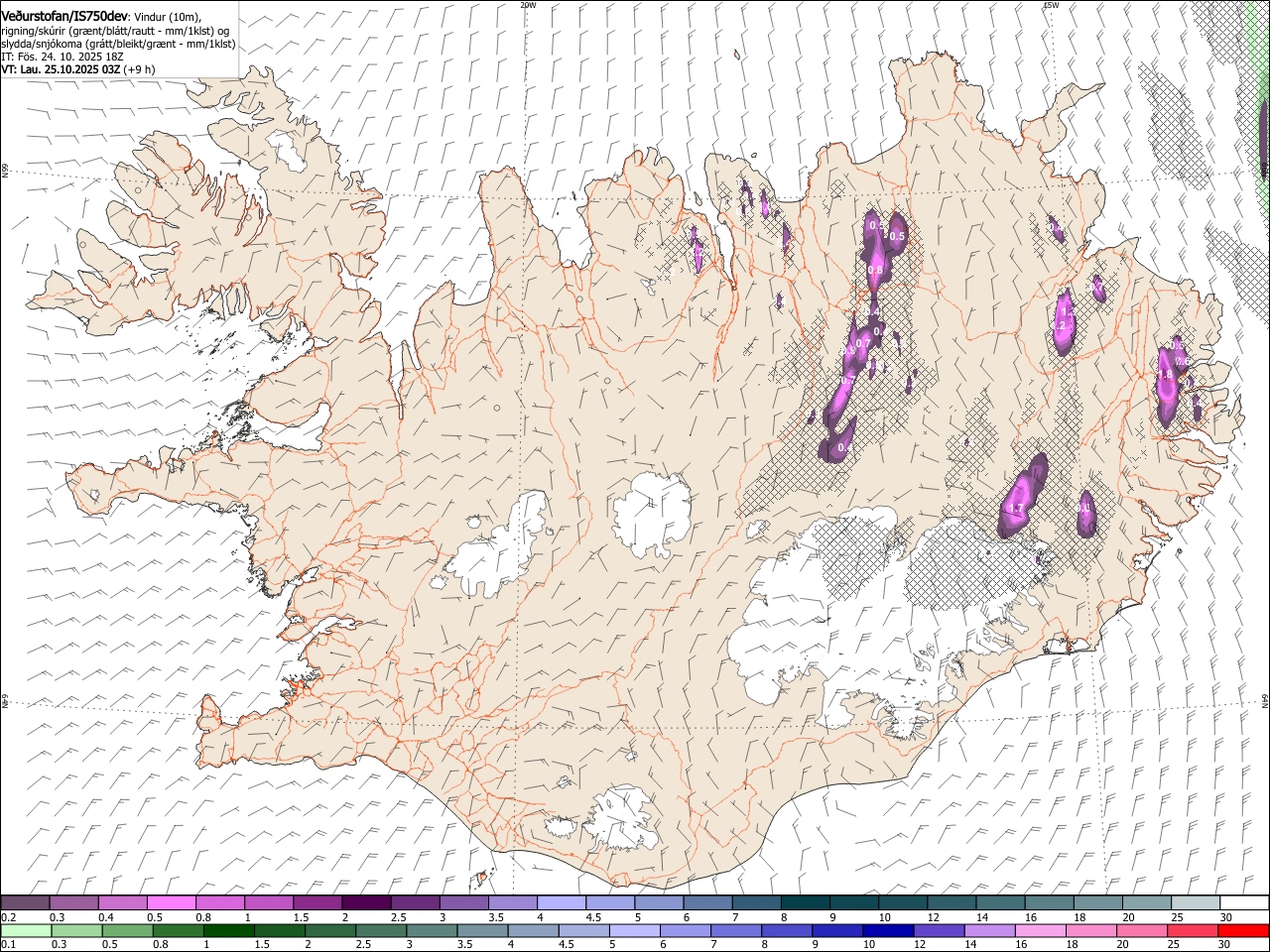Select upper legend swatch between 0.8 and 1
This screenshot has width=1270, height=952.
coord(220,903)
